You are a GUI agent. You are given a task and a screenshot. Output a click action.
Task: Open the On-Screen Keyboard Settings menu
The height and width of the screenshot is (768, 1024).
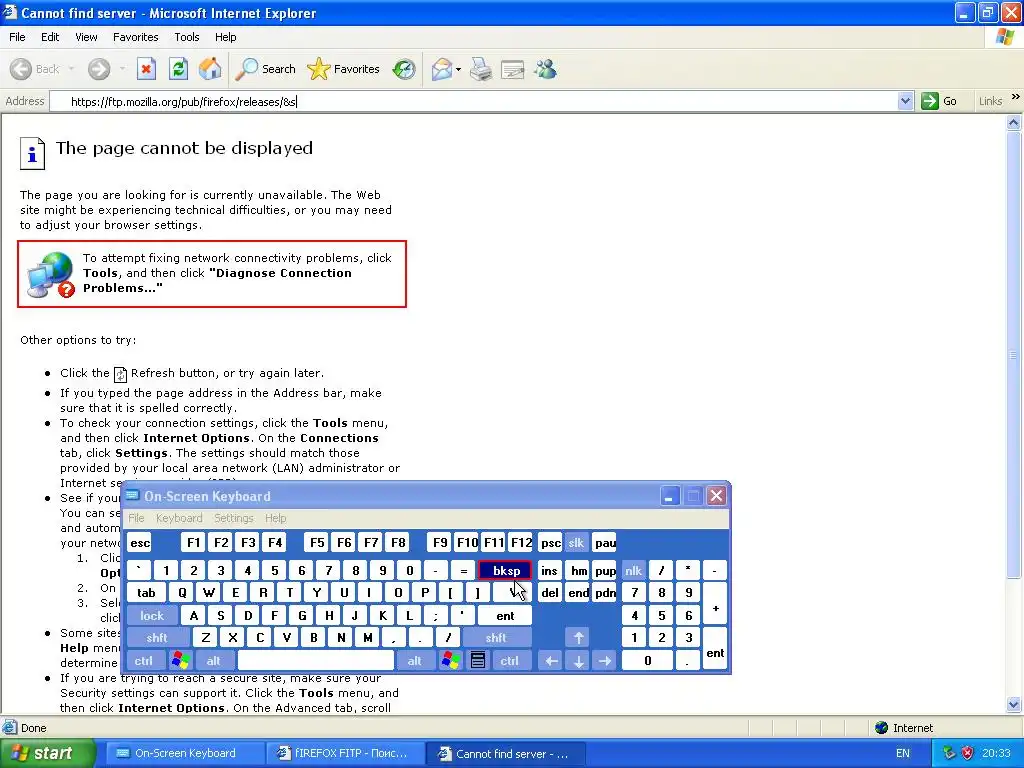tap(234, 518)
